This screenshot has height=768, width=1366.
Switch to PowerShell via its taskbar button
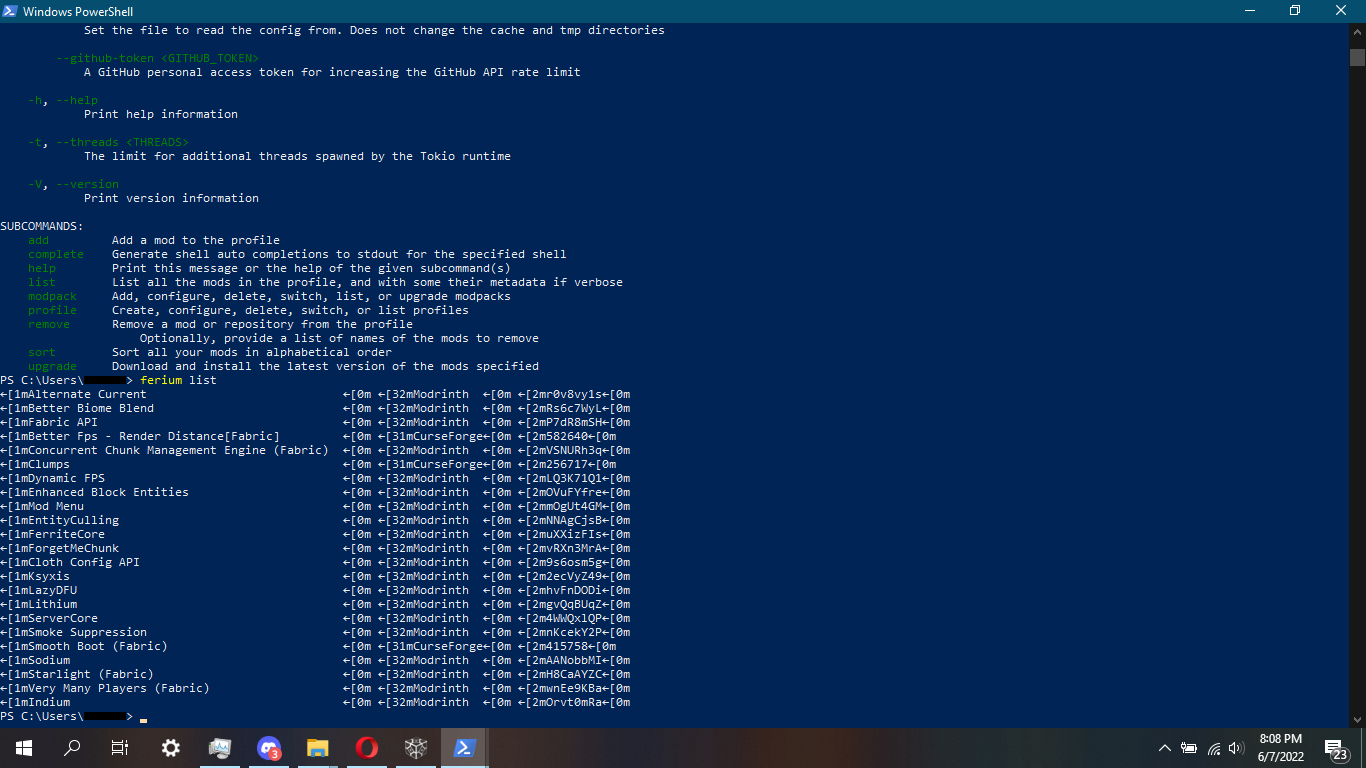464,747
